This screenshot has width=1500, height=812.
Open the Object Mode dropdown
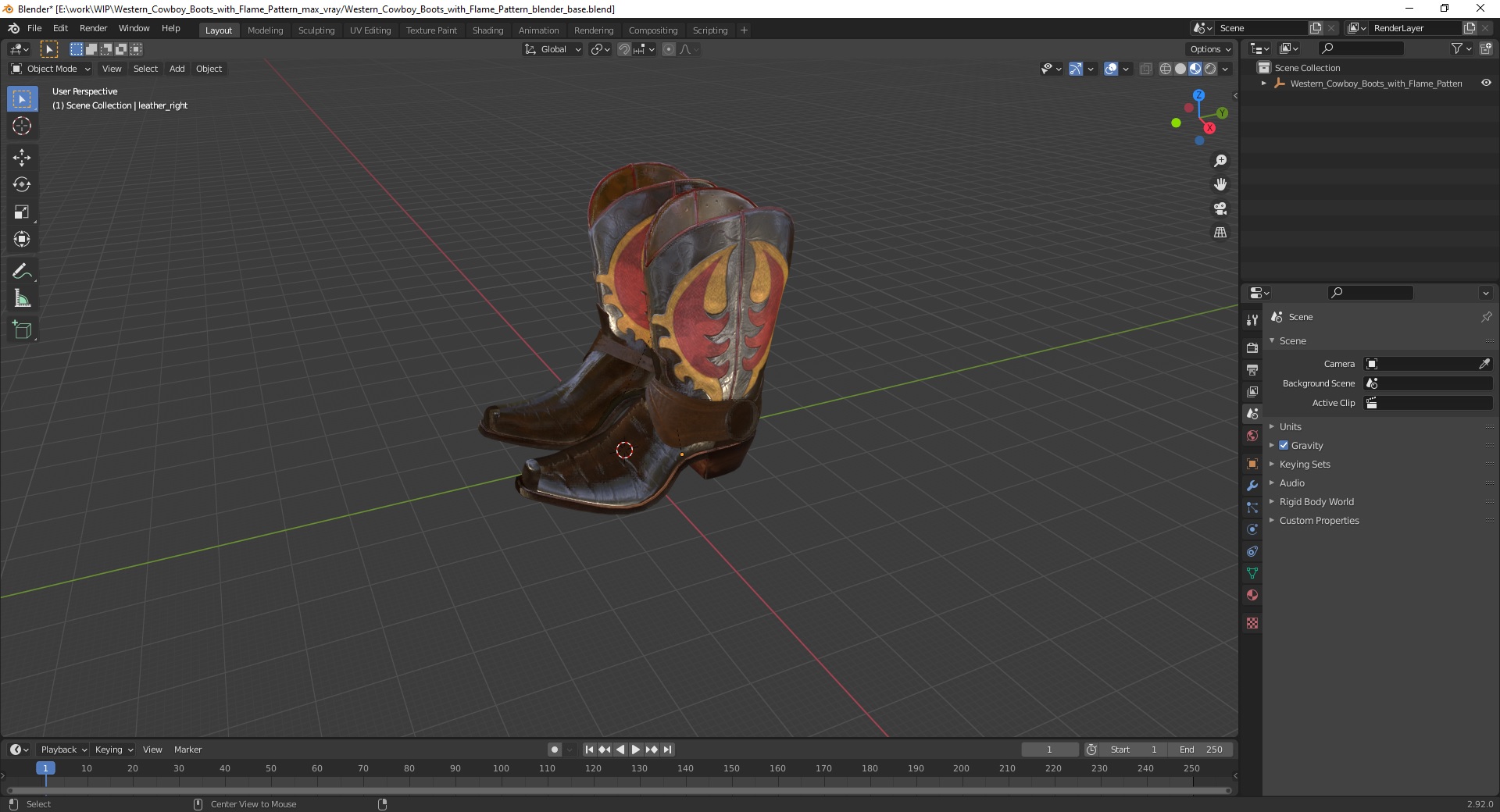click(51, 69)
